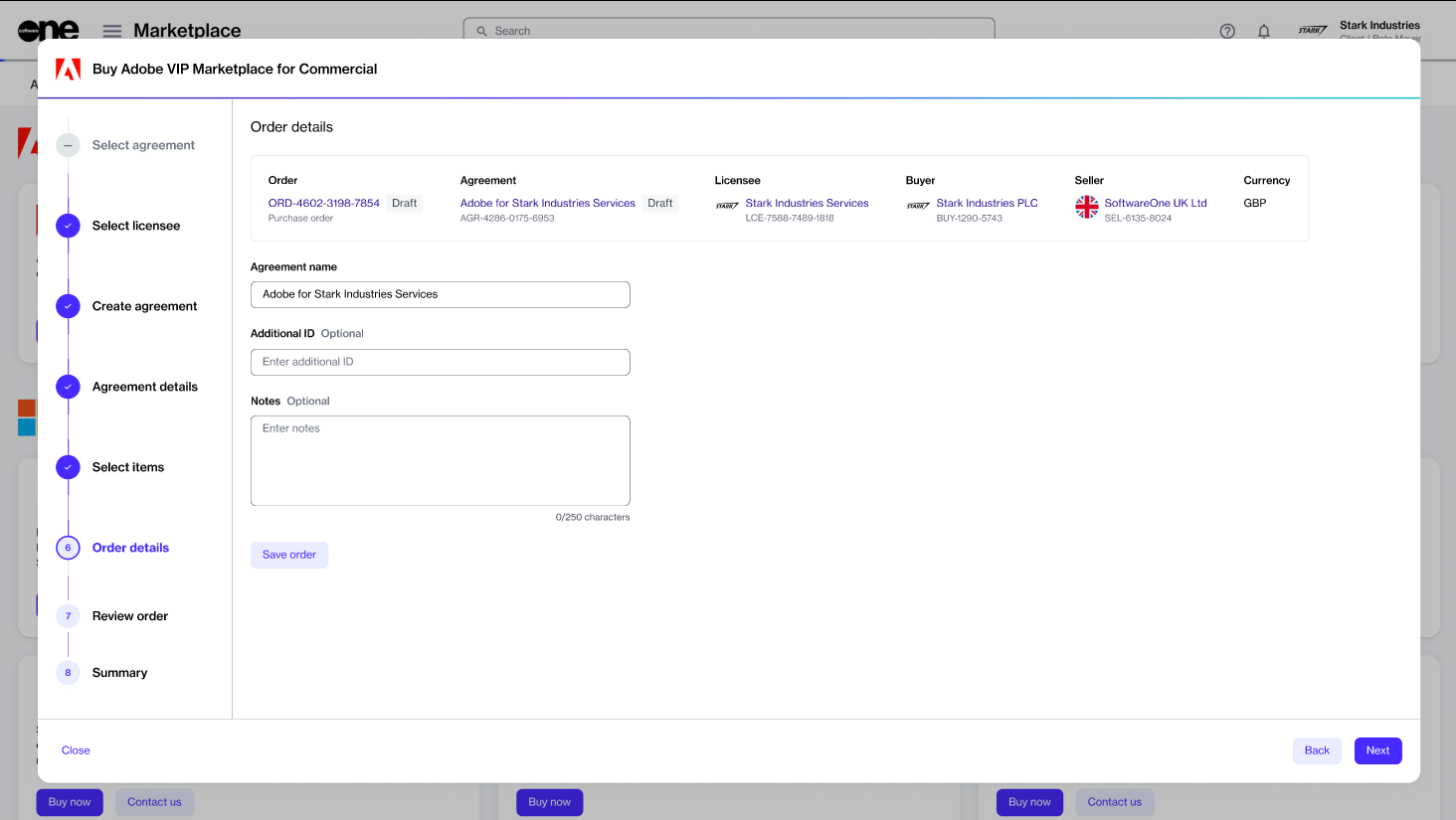Click the Select items checkmark step icon

[x=68, y=467]
